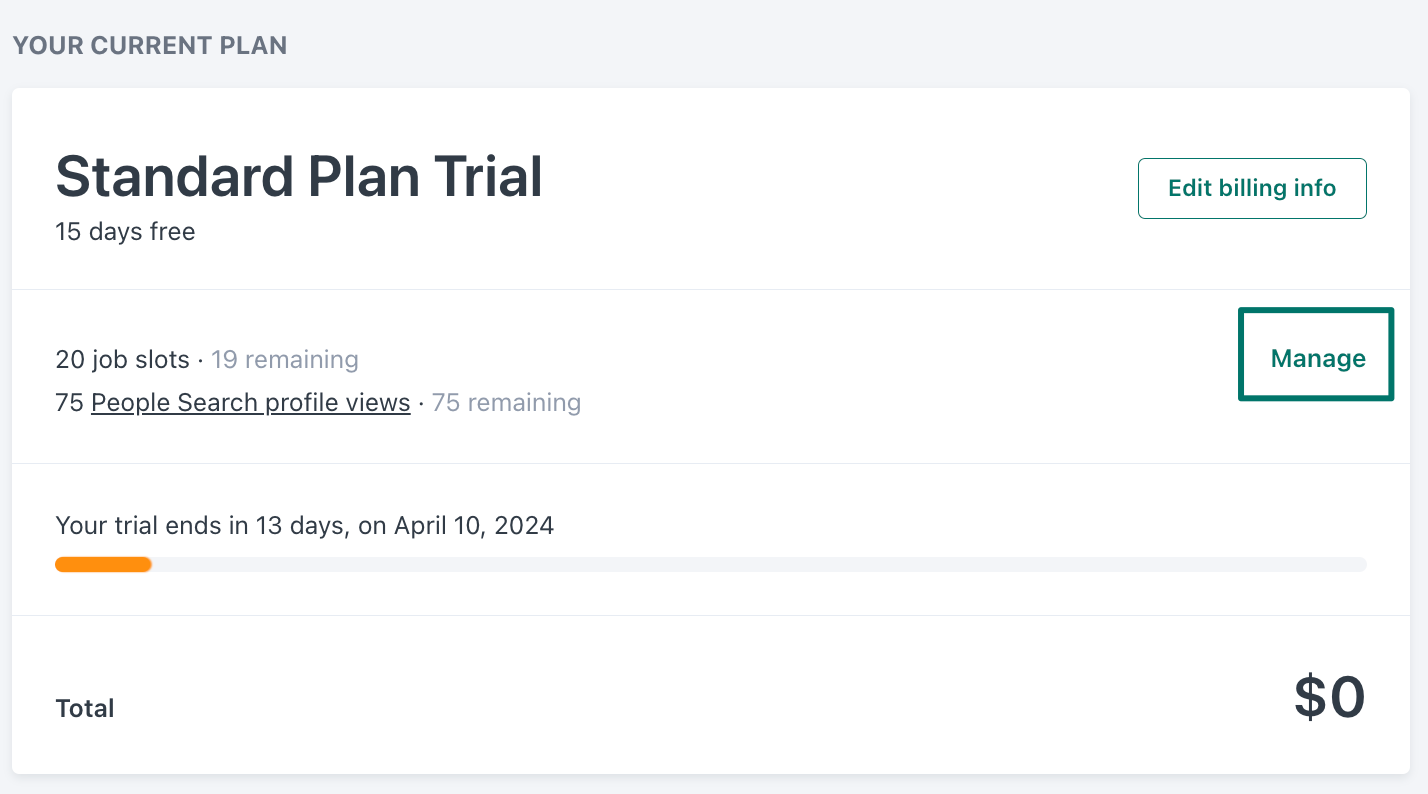Click the YOUR CURRENT PLAN section heading
1428x794 pixels.
(149, 45)
